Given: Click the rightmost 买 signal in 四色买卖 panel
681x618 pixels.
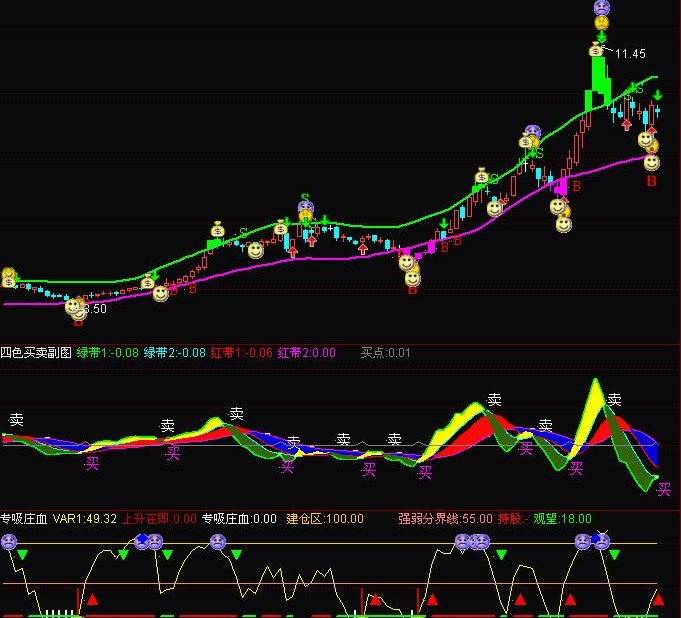Looking at the screenshot, I should [x=664, y=489].
